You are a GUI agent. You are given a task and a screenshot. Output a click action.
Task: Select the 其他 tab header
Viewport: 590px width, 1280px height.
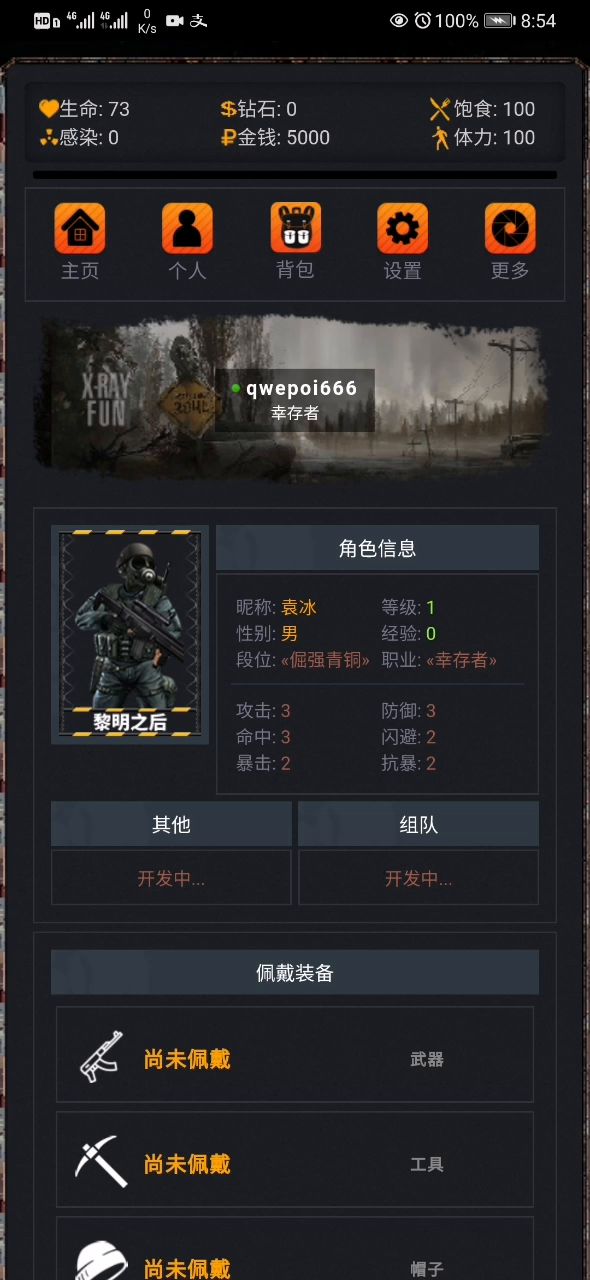point(171,824)
